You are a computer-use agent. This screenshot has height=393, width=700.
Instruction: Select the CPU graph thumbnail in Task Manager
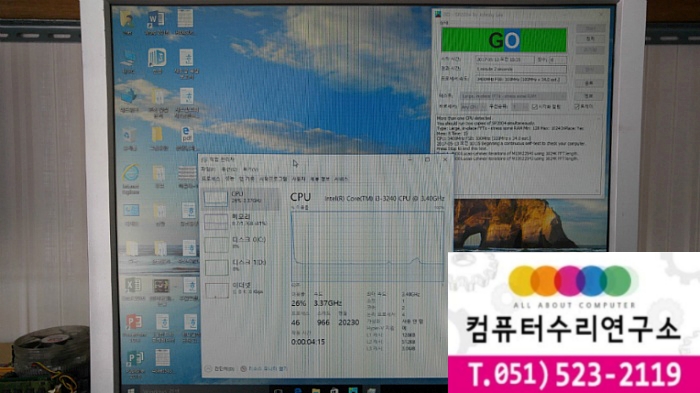tap(216, 199)
